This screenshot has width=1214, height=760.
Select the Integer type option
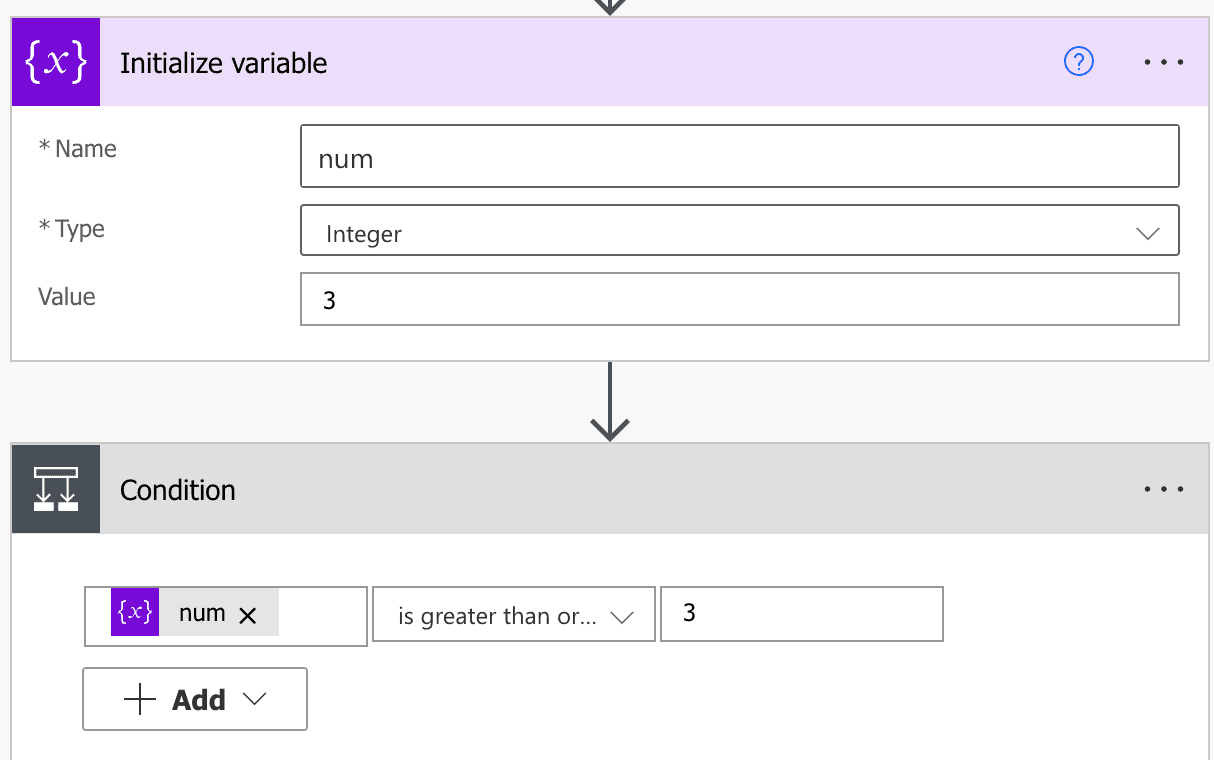point(363,233)
